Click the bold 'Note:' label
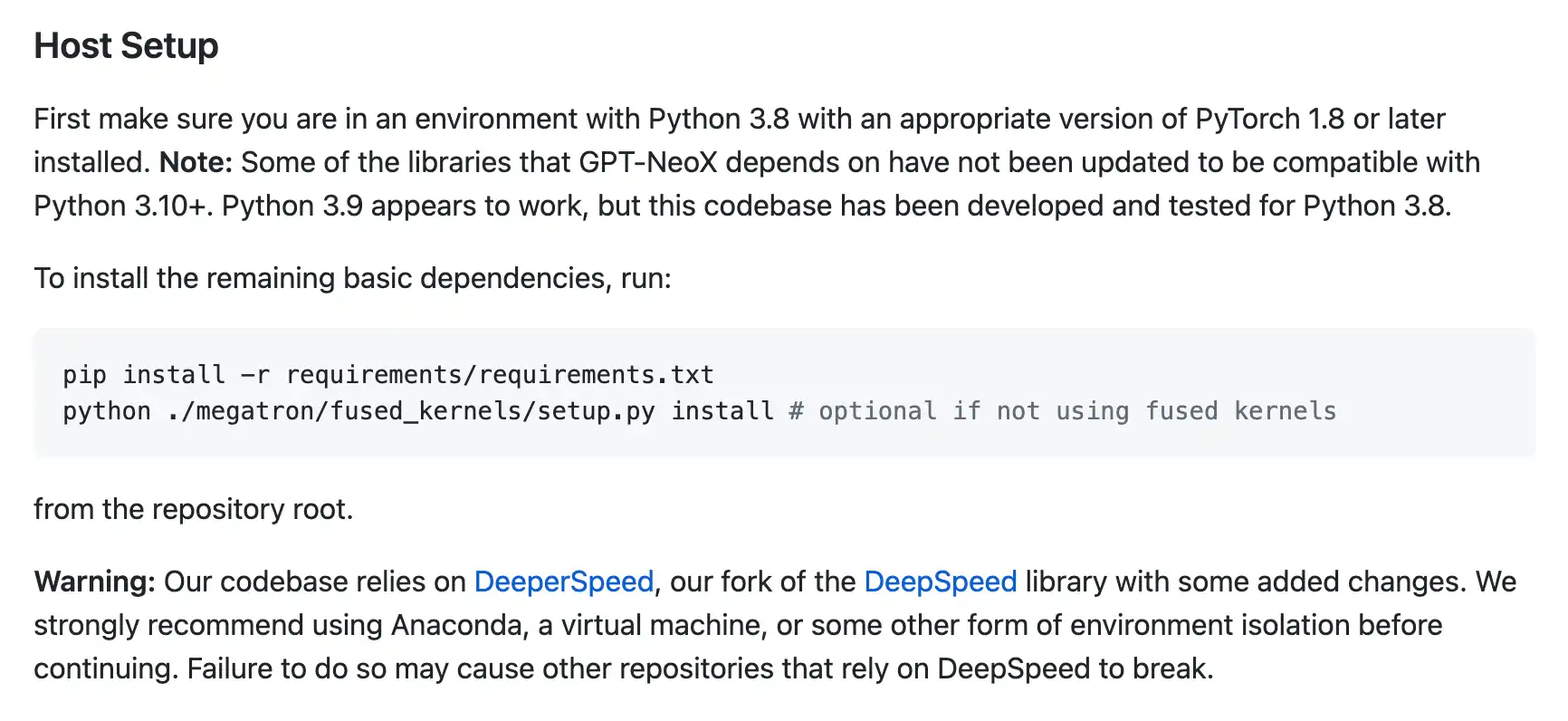This screenshot has width=1568, height=721. point(196,162)
